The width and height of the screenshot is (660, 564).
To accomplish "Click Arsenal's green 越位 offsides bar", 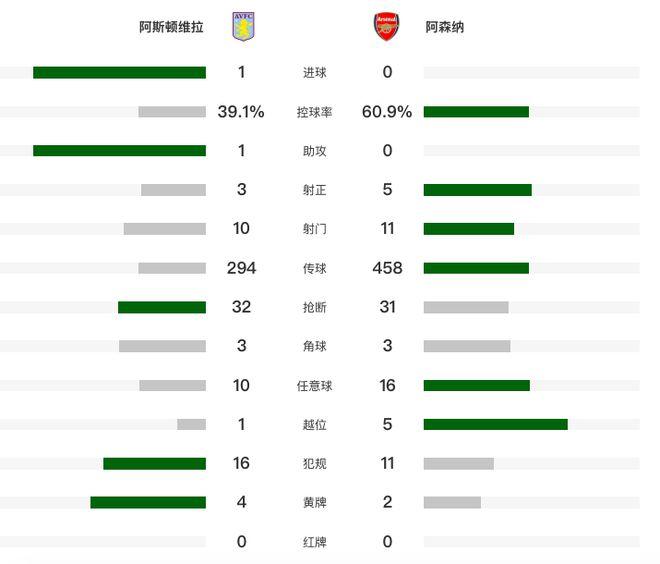I will coord(495,424).
